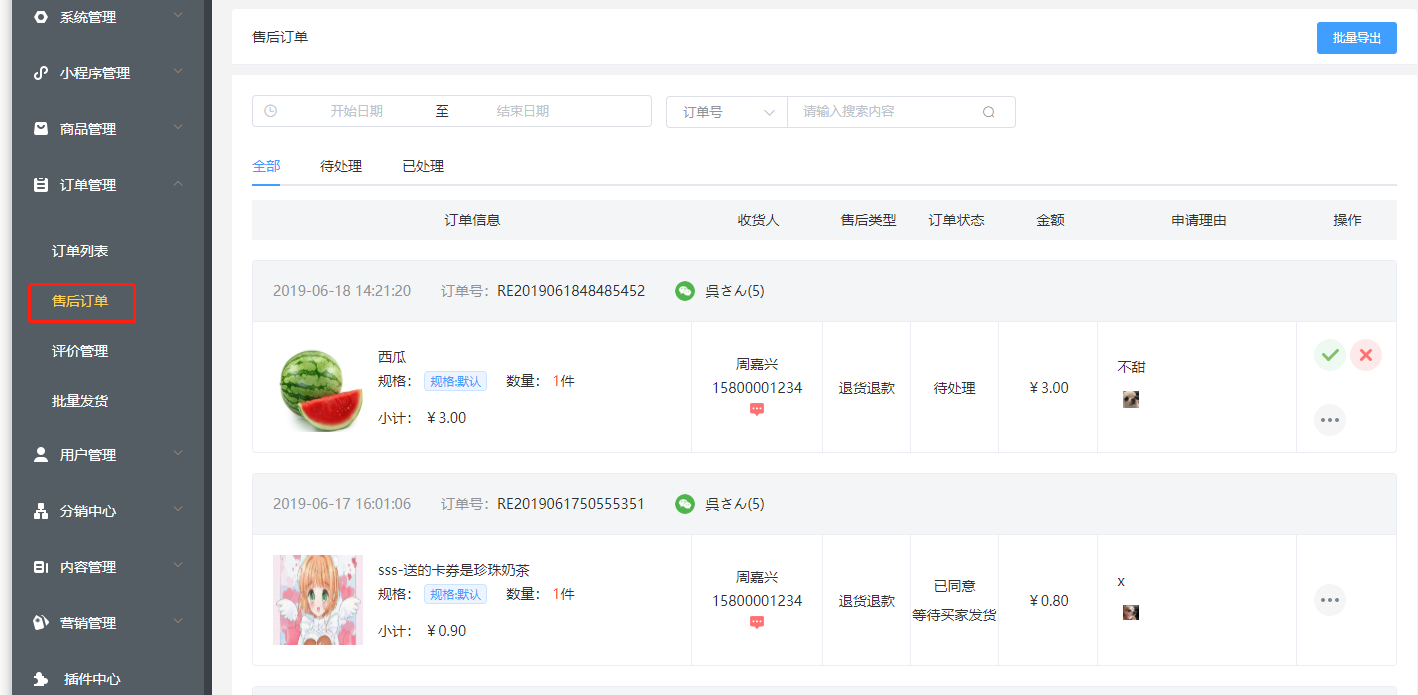Open more options for the watermelon order
This screenshot has height=695, width=1418.
click(x=1329, y=420)
